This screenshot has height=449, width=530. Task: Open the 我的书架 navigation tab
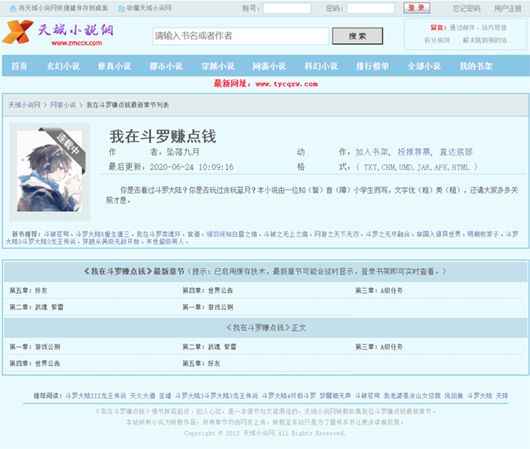(x=476, y=66)
